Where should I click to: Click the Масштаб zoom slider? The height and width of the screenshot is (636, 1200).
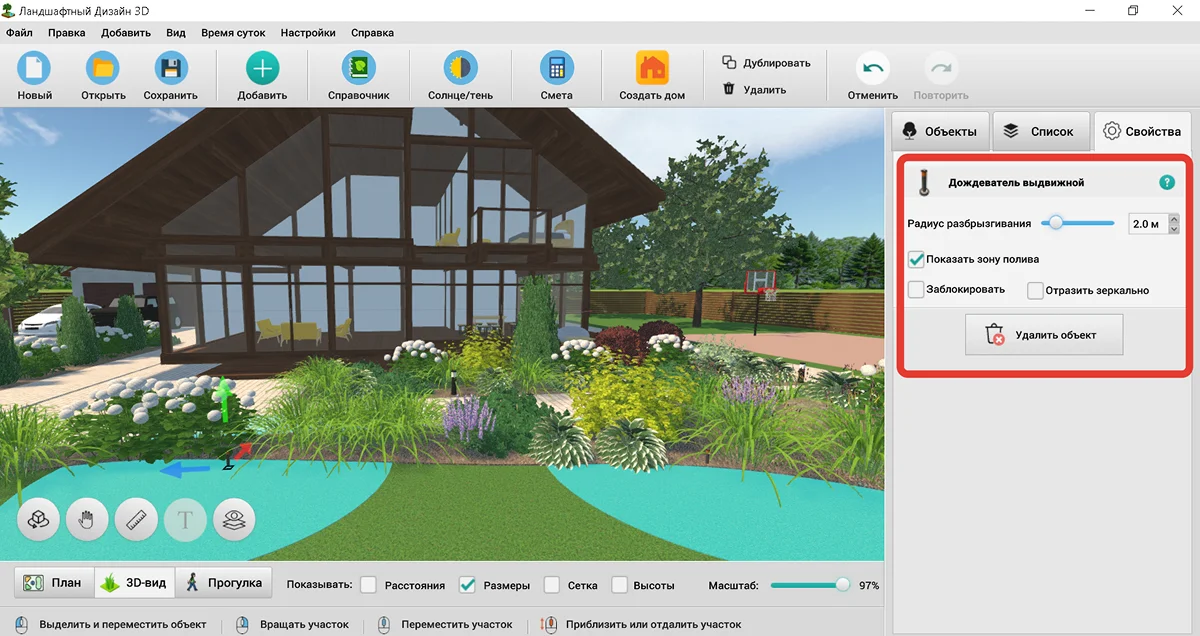coord(811,585)
